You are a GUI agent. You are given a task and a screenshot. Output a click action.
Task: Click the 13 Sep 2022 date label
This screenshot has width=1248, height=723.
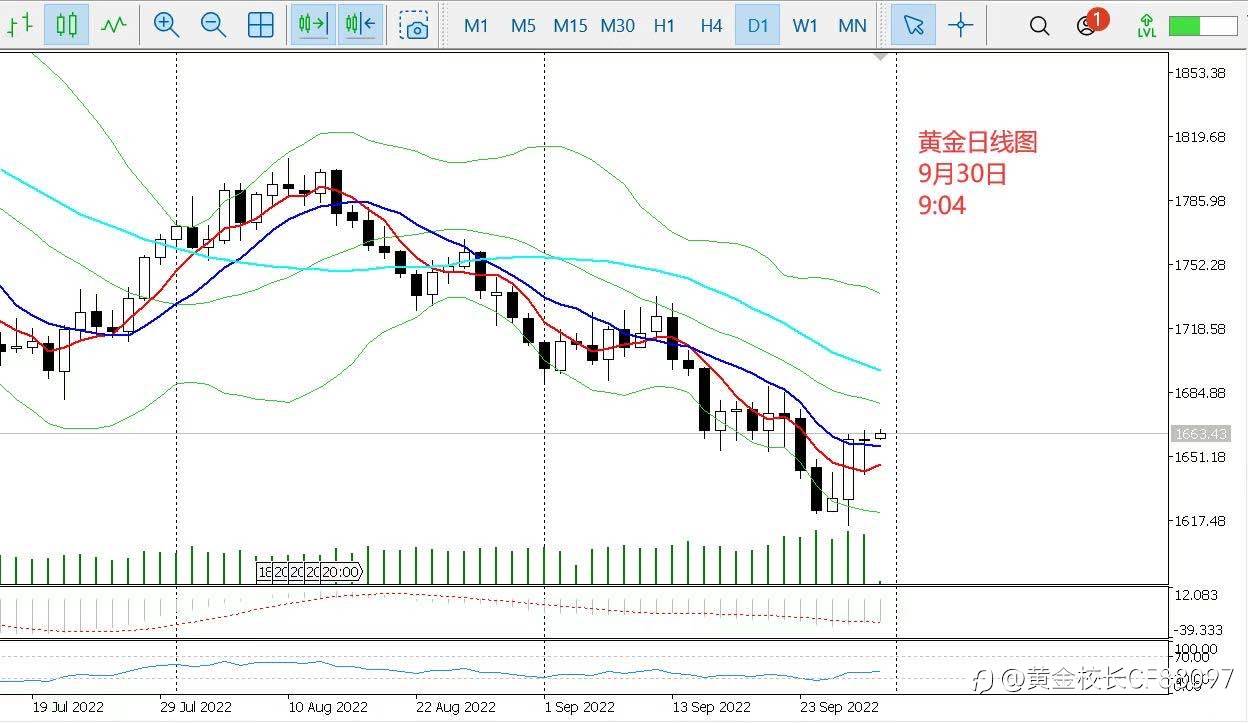[712, 707]
